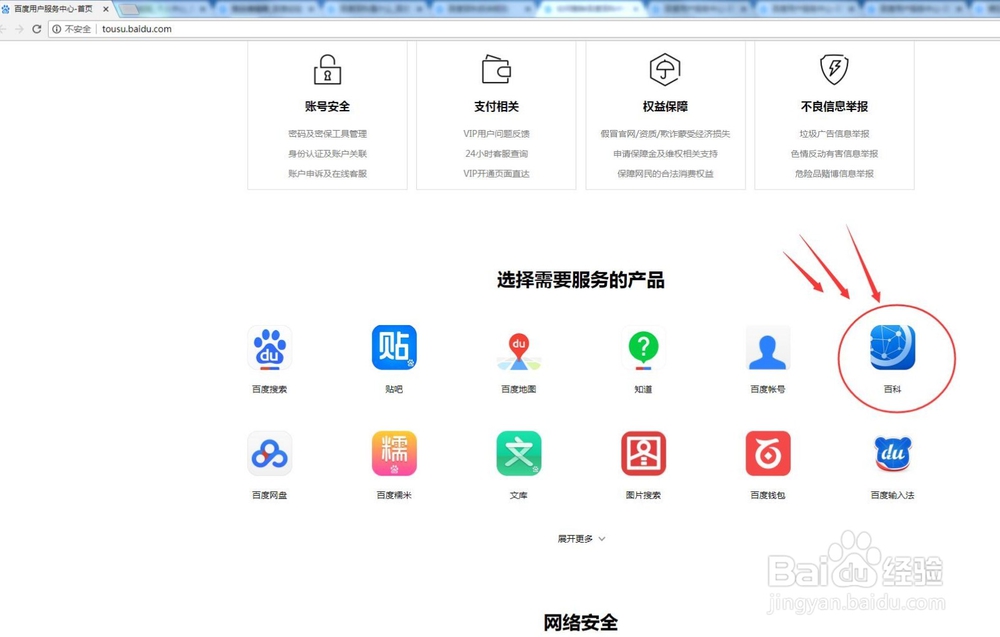This screenshot has width=1000, height=637.
Task: Click the 百度钱包 label under icon
Action: 768,495
